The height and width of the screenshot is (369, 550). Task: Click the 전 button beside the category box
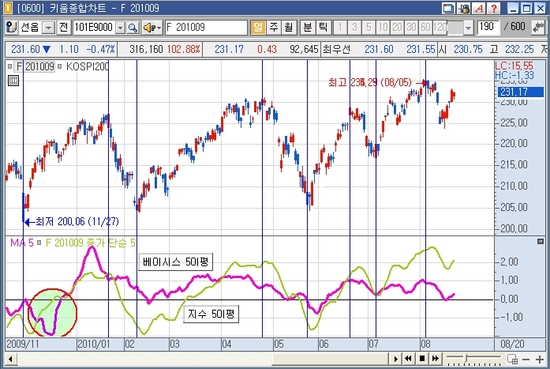click(63, 27)
